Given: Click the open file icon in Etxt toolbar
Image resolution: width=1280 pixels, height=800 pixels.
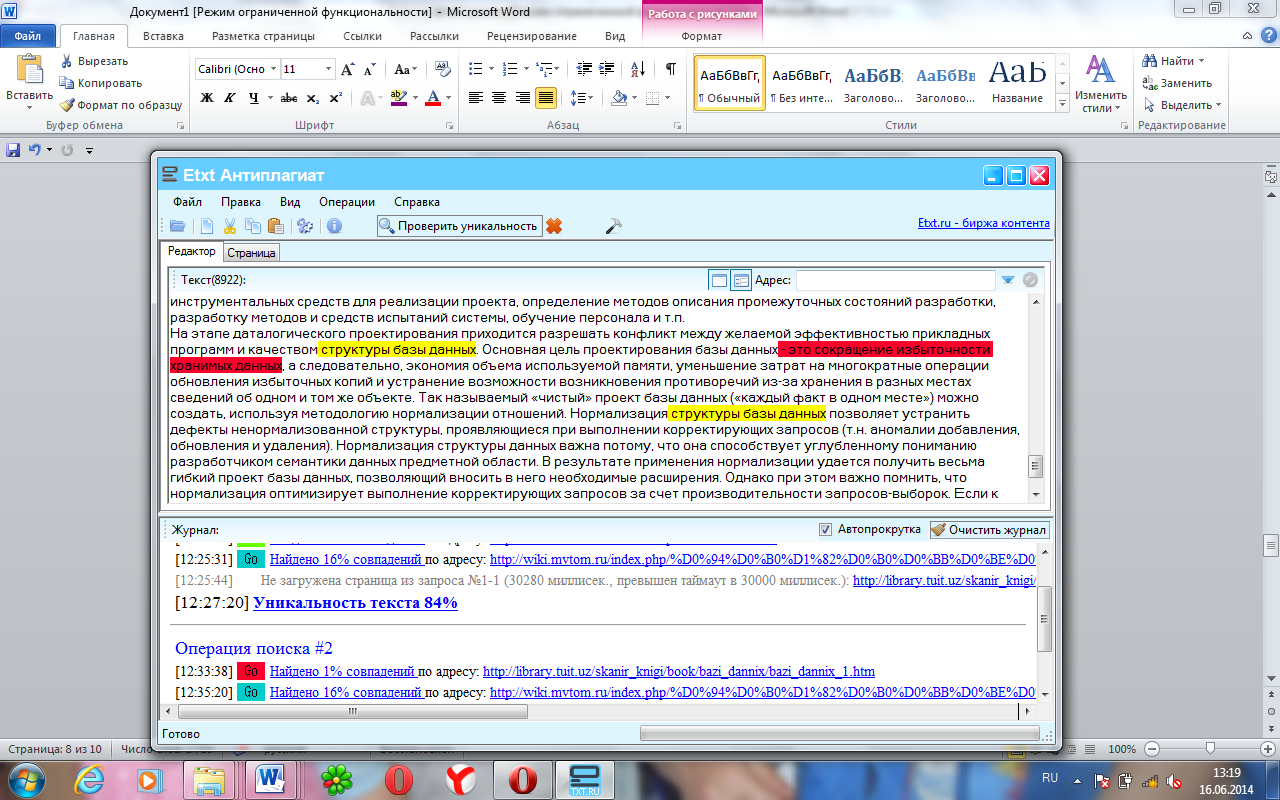Looking at the screenshot, I should (177, 226).
